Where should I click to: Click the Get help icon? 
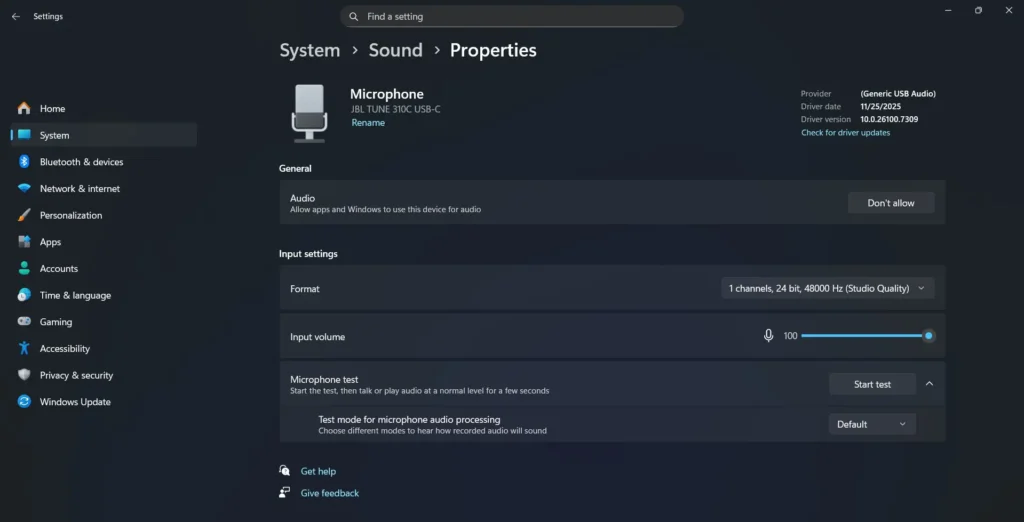pos(284,470)
